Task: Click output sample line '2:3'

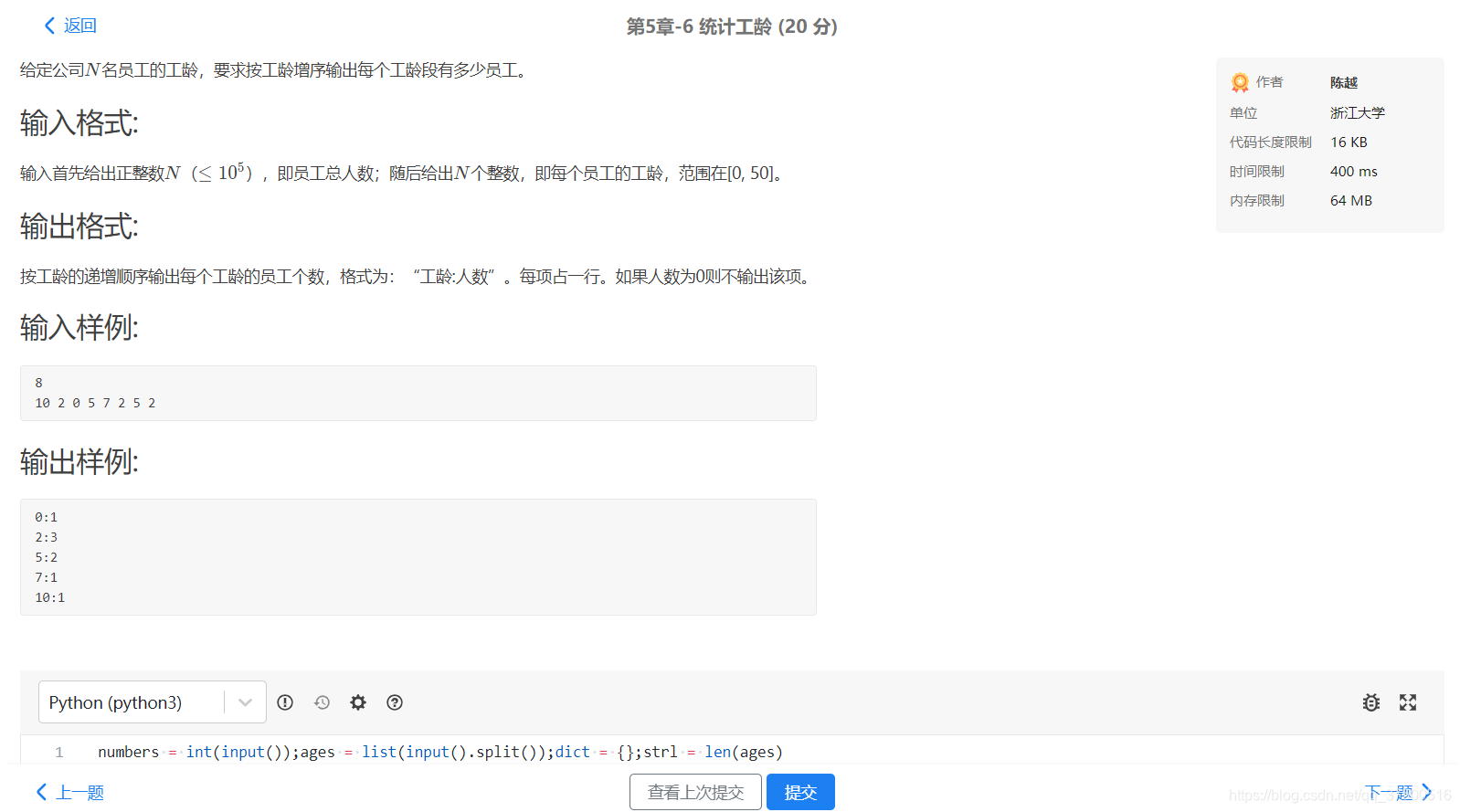Action: point(47,537)
